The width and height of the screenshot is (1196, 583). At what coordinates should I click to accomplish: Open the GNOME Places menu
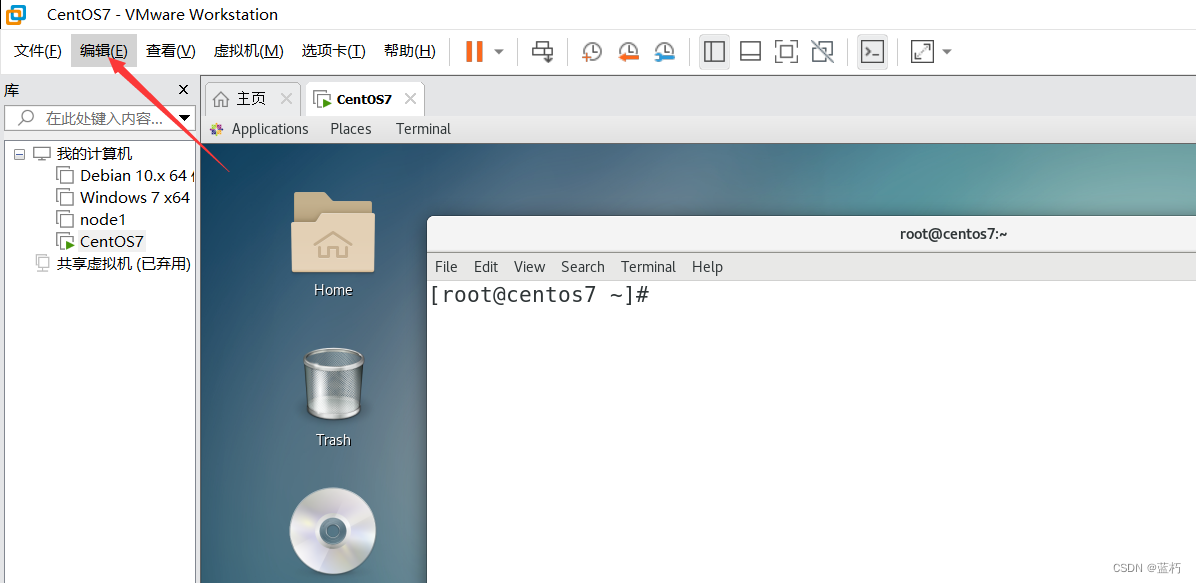pyautogui.click(x=351, y=129)
